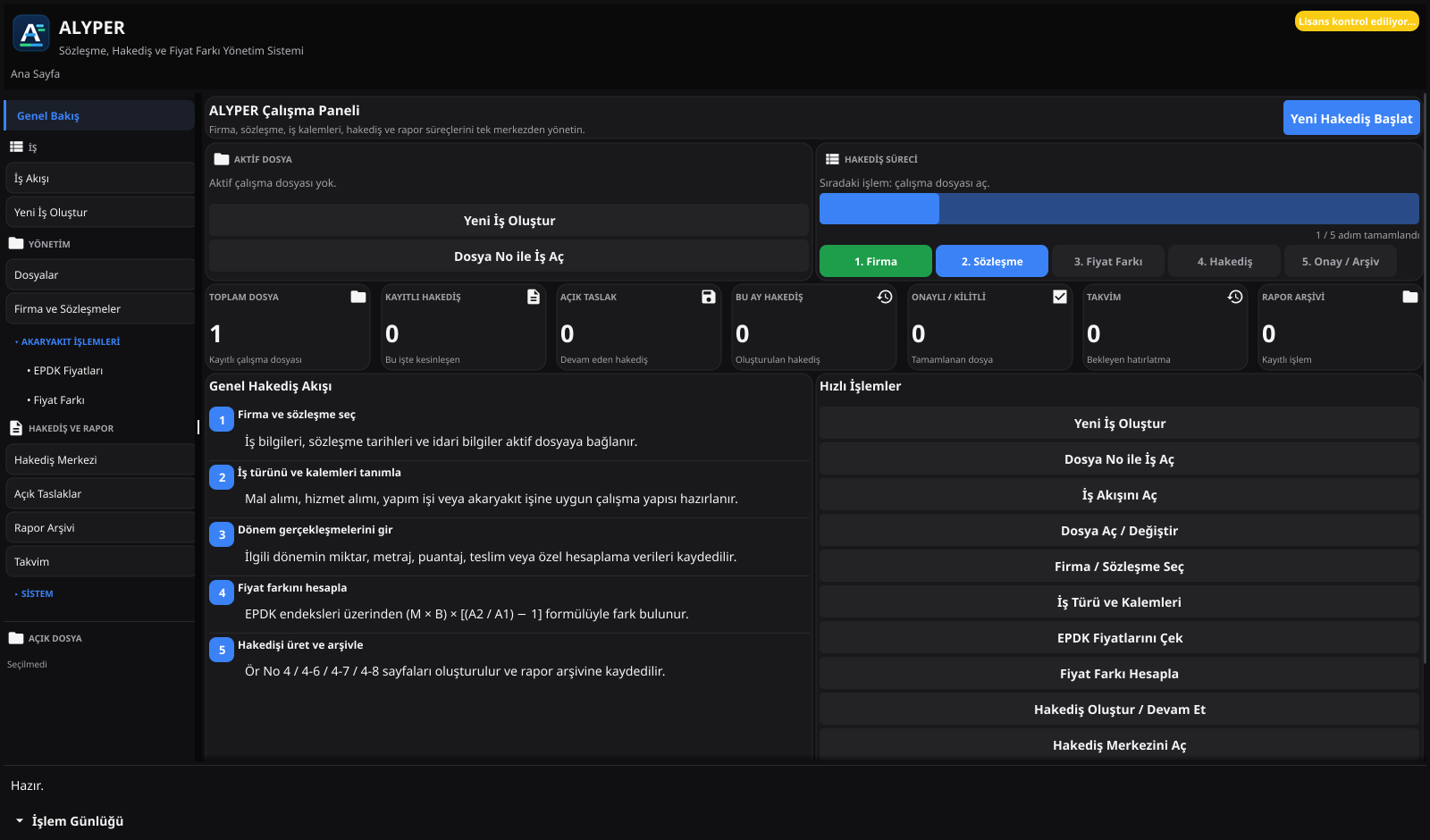The image size is (1430, 840).
Task: Click the history icon on the BU AY HAKEDİŞ card
Action: pyautogui.click(x=885, y=297)
